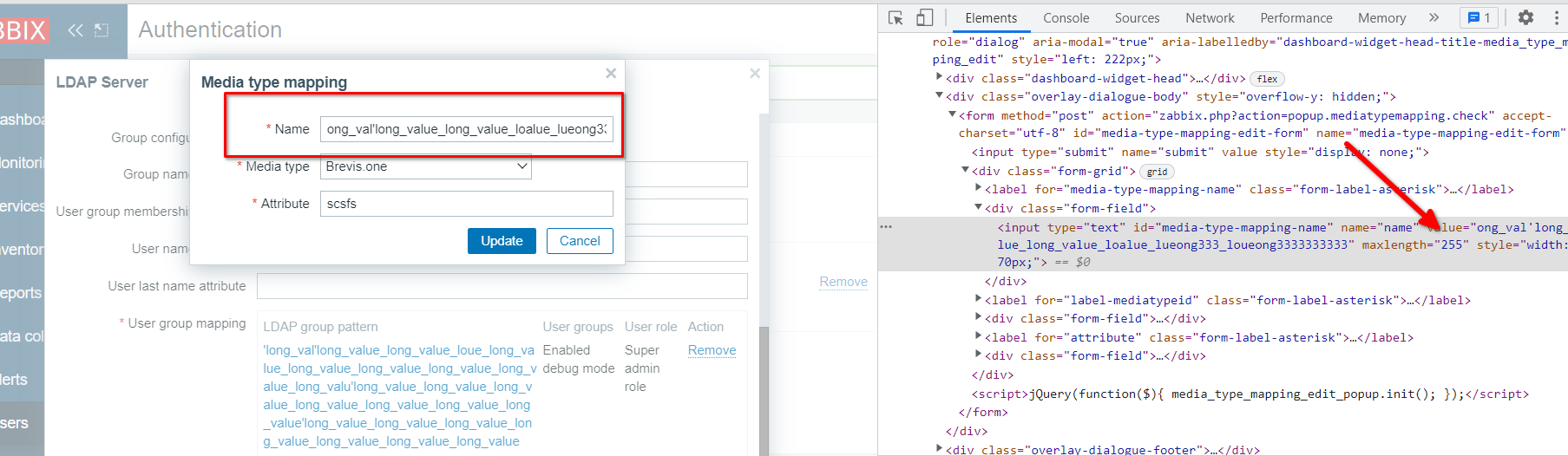
Task: Collapse the overlay-dialogue-body div node
Action: 939,95
